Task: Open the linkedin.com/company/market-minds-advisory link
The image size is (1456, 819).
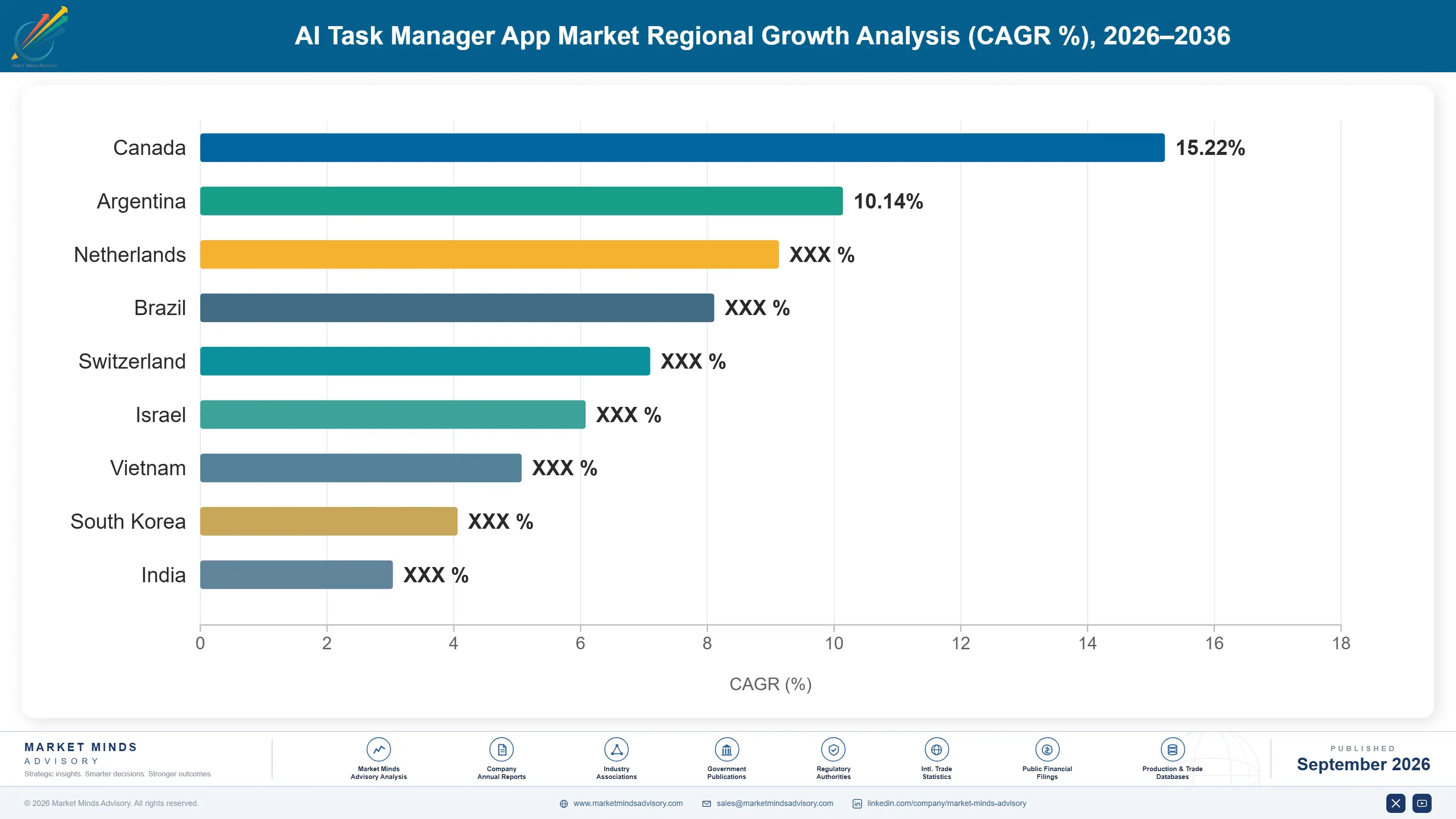Action: coord(947,803)
